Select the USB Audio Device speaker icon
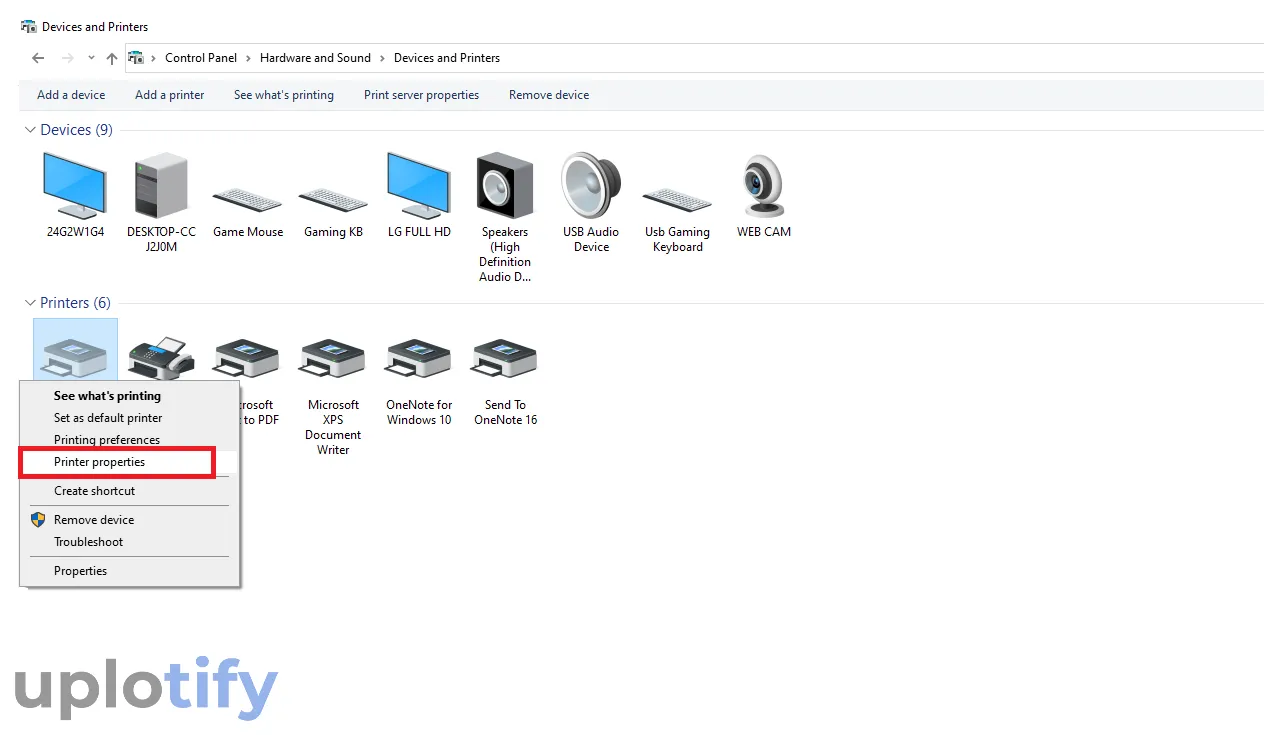This screenshot has width=1280, height=735. 591,185
